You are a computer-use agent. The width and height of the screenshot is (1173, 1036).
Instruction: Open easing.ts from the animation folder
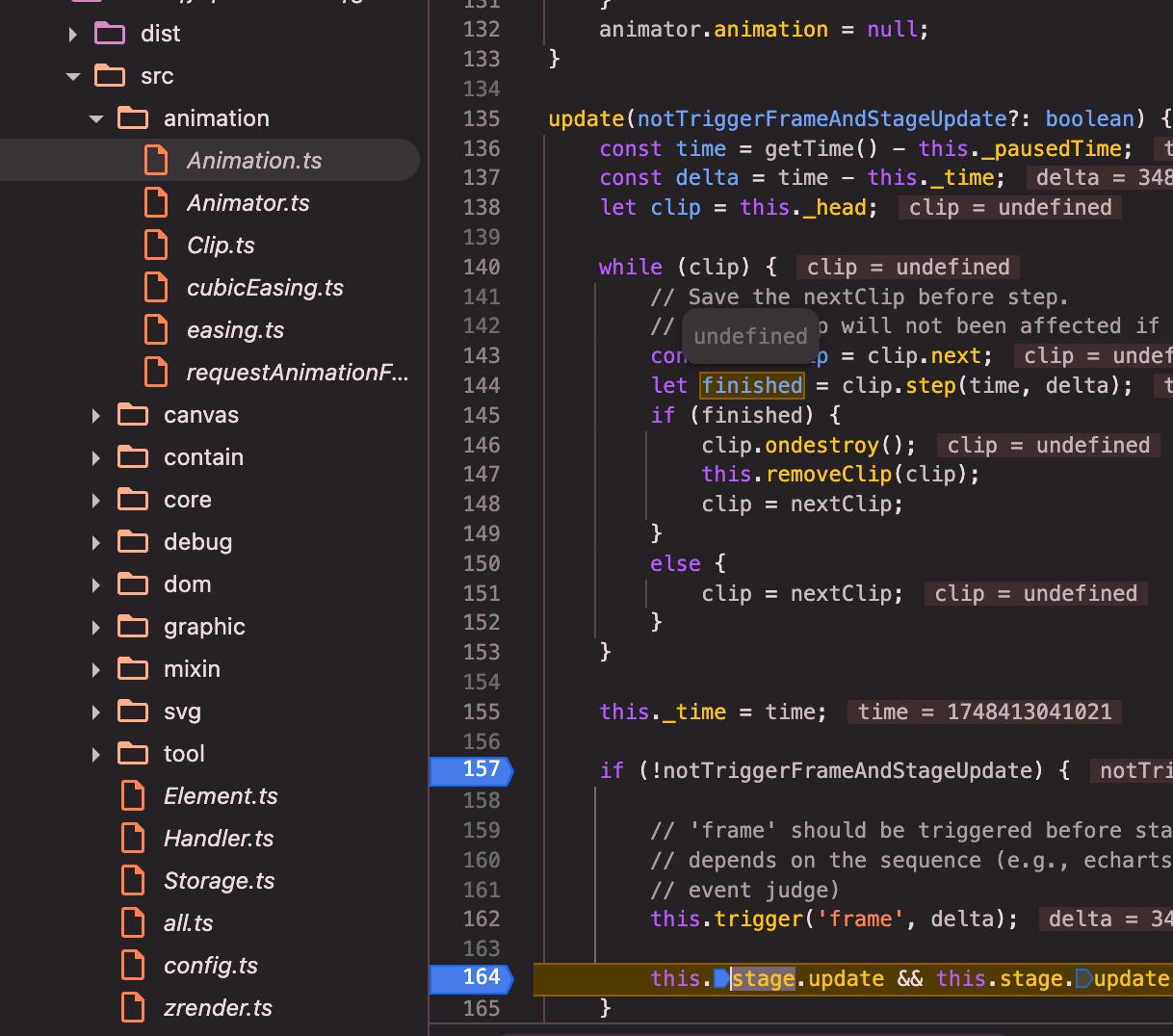(235, 330)
